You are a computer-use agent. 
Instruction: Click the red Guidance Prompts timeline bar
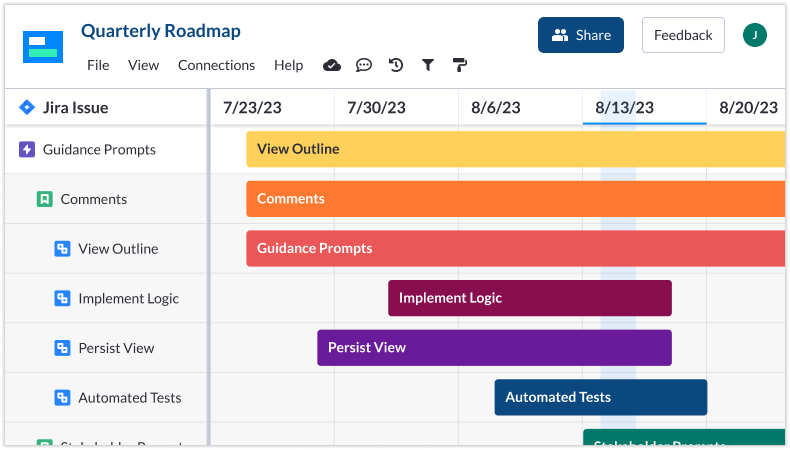click(515, 248)
